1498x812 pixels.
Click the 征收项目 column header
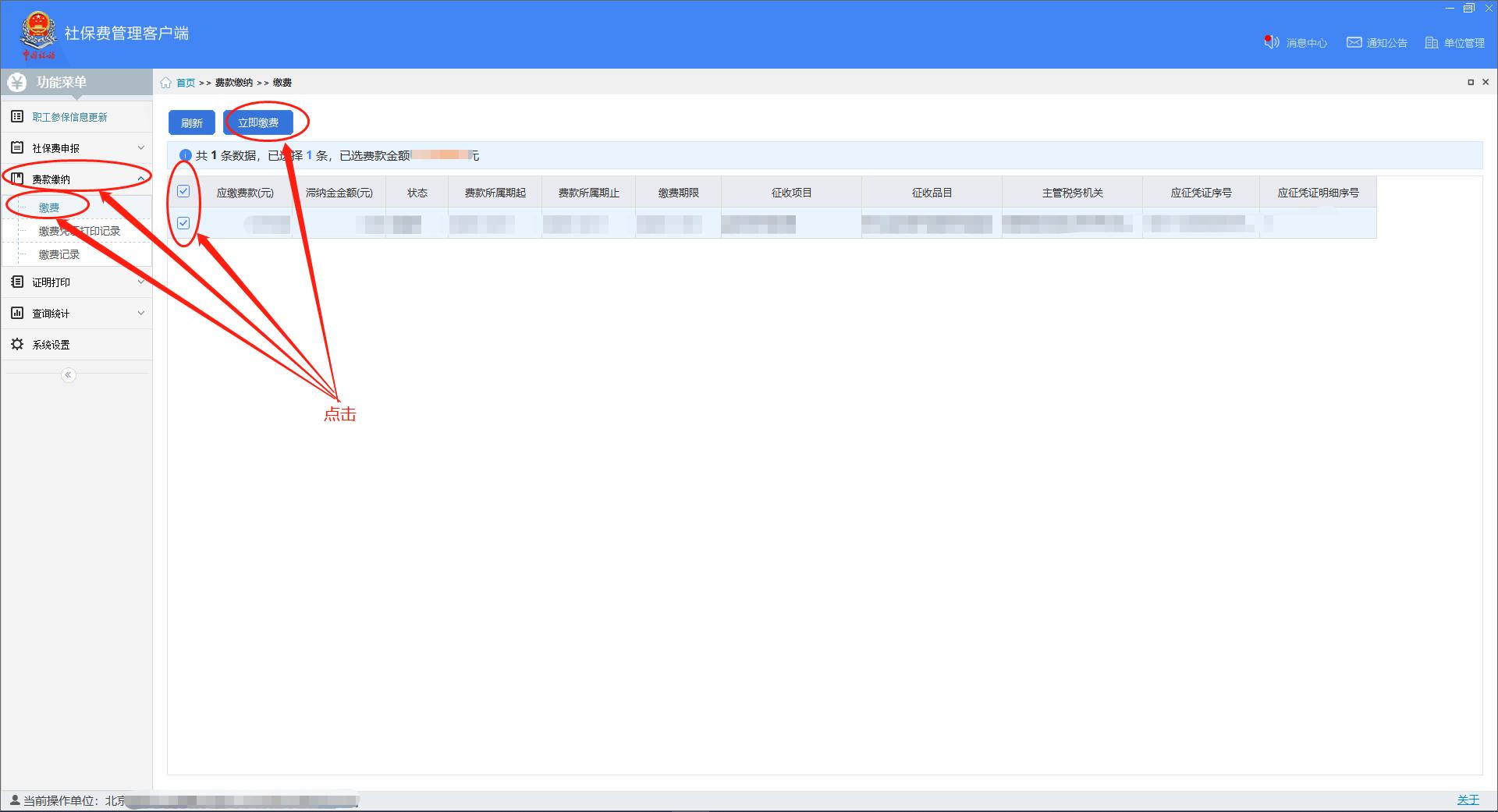(x=792, y=193)
